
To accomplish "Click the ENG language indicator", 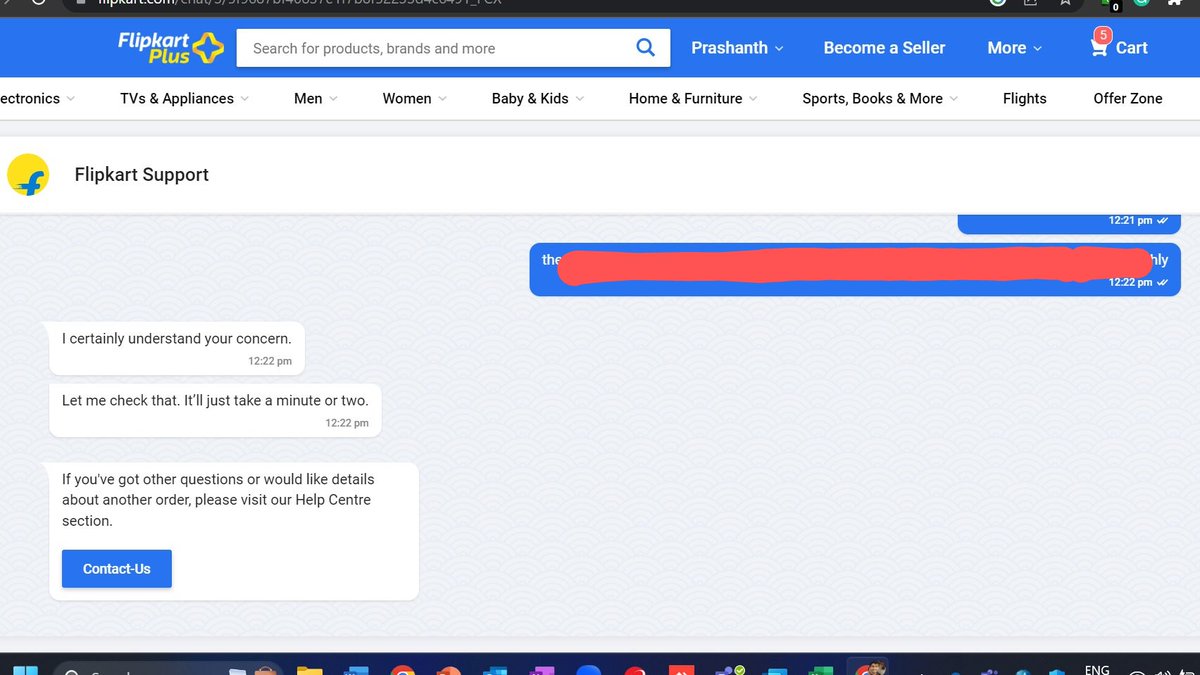I will (1097, 669).
